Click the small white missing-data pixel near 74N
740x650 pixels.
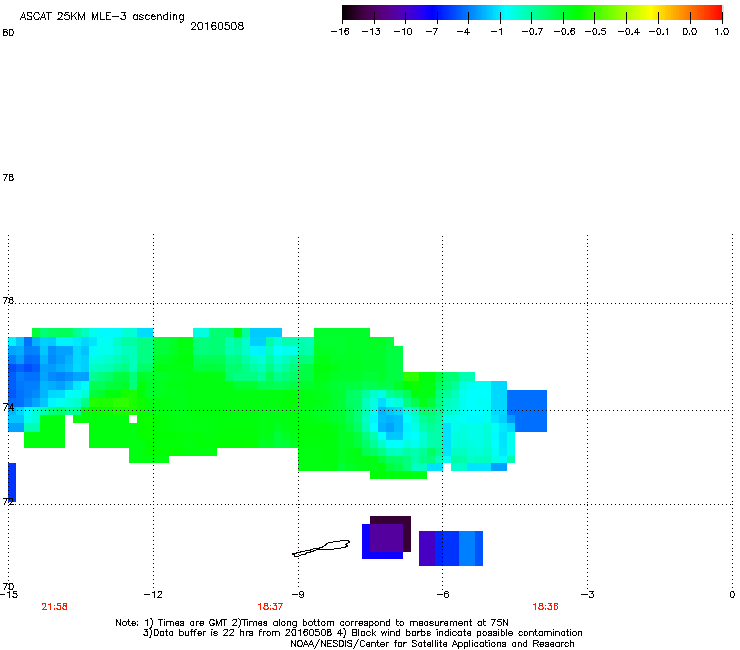(x=133, y=419)
